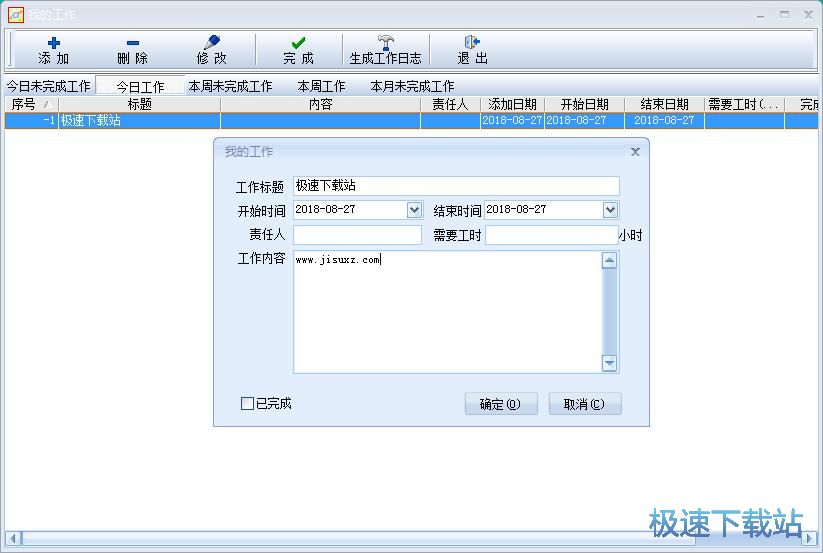Switch to 今日未完成工作 tab

[x=48, y=86]
